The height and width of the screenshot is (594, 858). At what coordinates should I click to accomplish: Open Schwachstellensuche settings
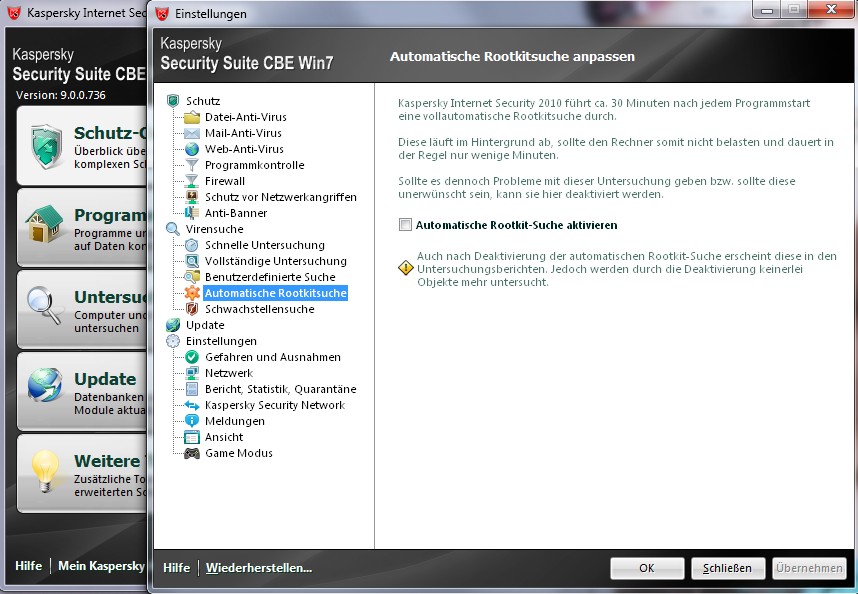point(259,309)
